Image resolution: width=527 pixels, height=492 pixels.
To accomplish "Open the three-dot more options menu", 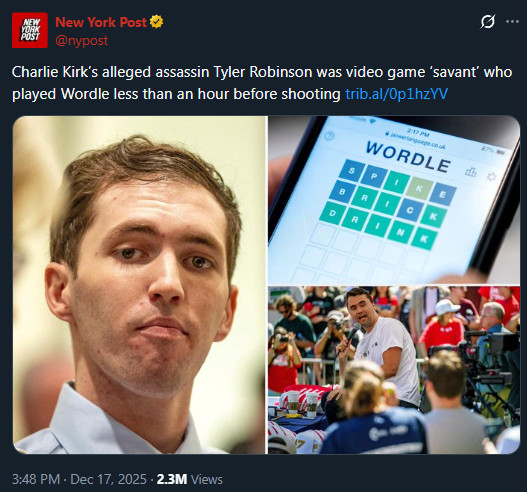I will click(512, 22).
